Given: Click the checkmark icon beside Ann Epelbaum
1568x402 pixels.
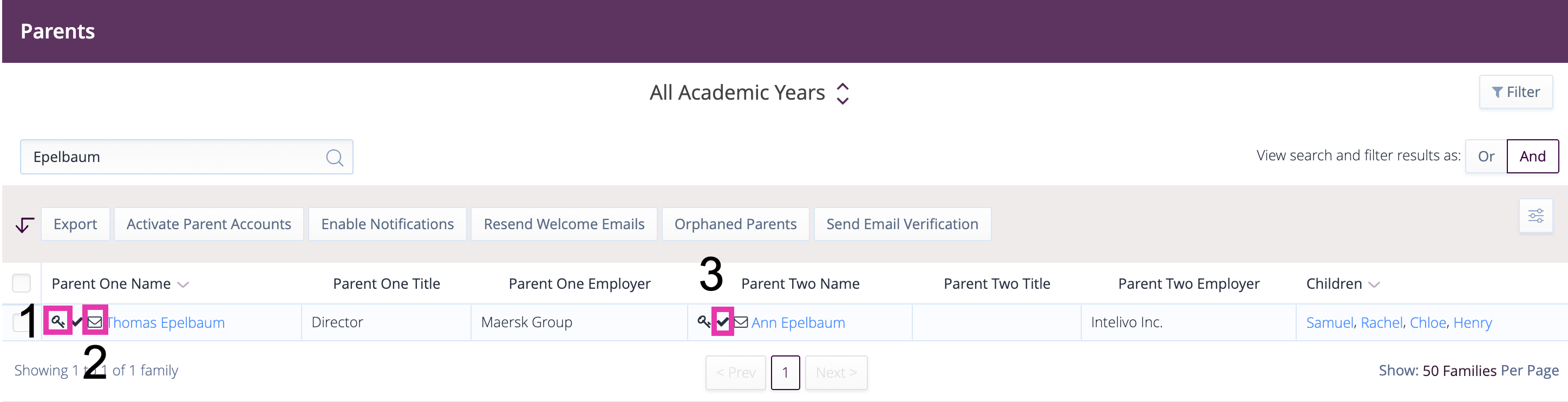Looking at the screenshot, I should coord(722,321).
